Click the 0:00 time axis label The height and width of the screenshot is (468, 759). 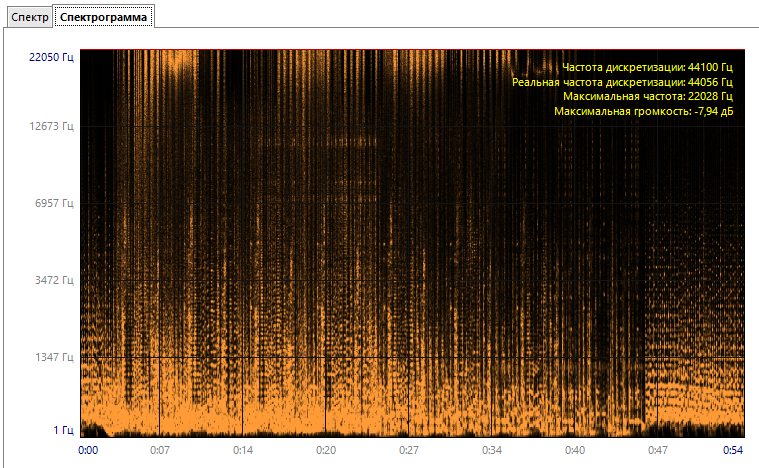click(88, 451)
